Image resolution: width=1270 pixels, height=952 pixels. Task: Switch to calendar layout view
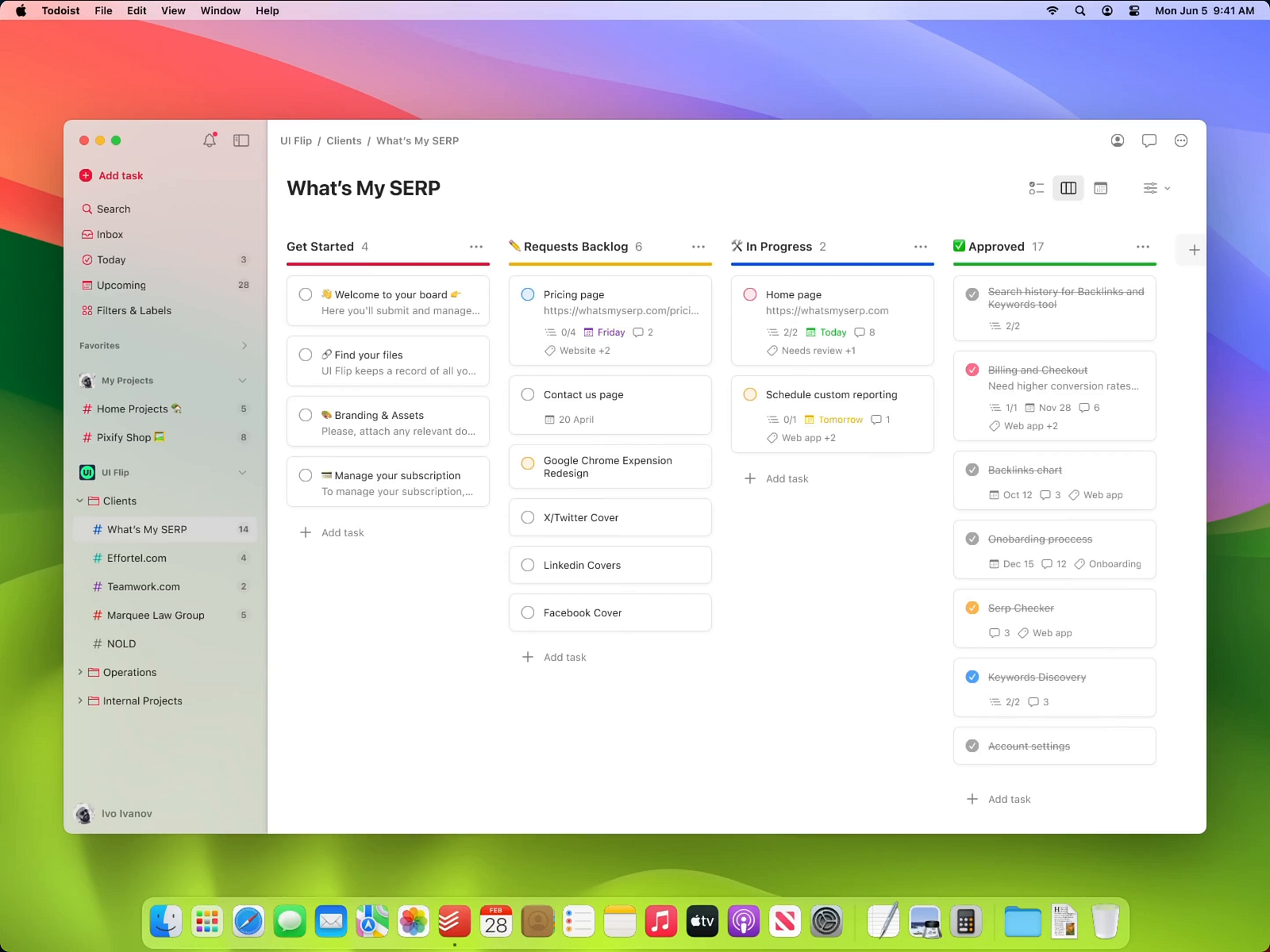(1100, 188)
